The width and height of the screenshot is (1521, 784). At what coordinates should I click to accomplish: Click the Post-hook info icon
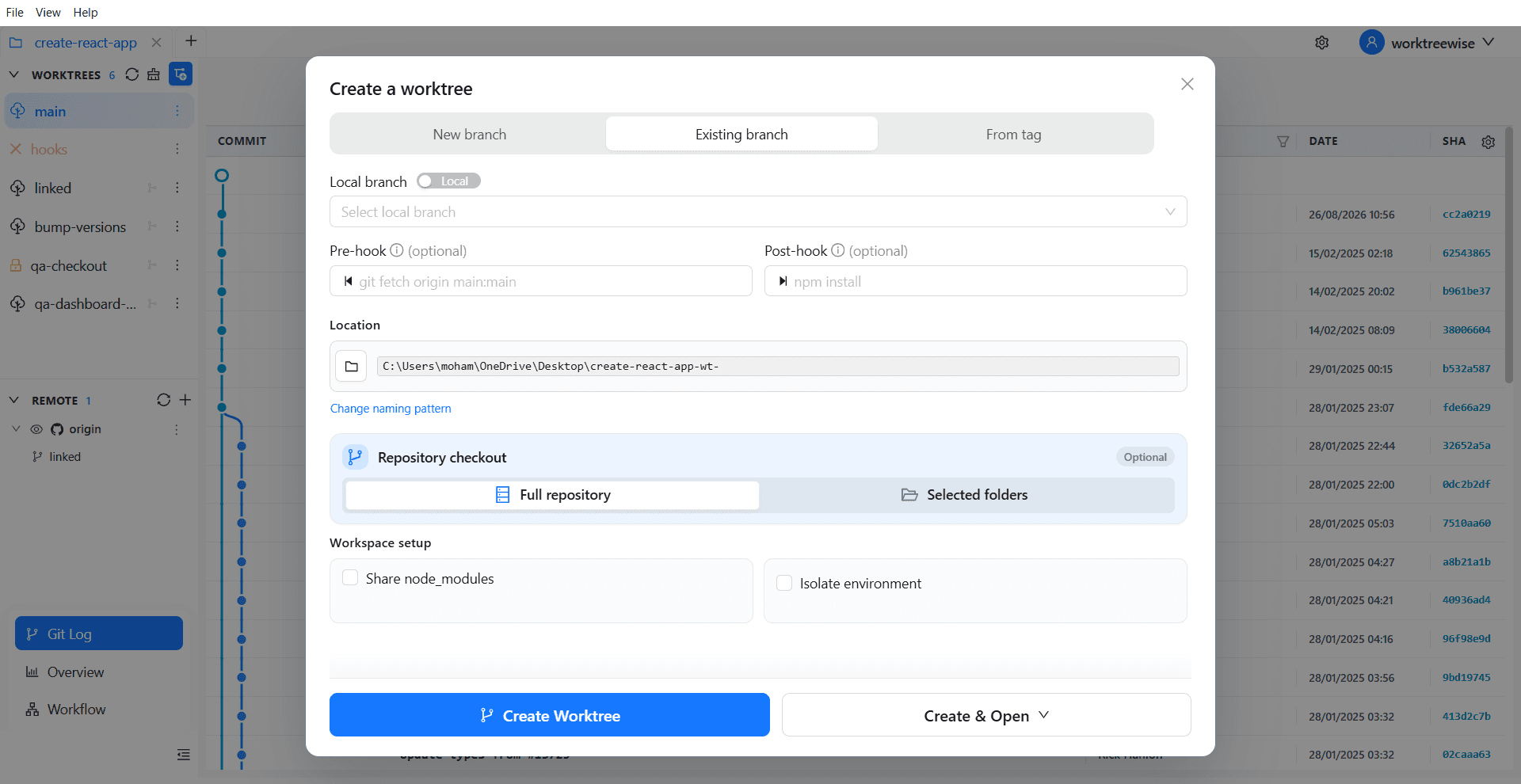[837, 250]
